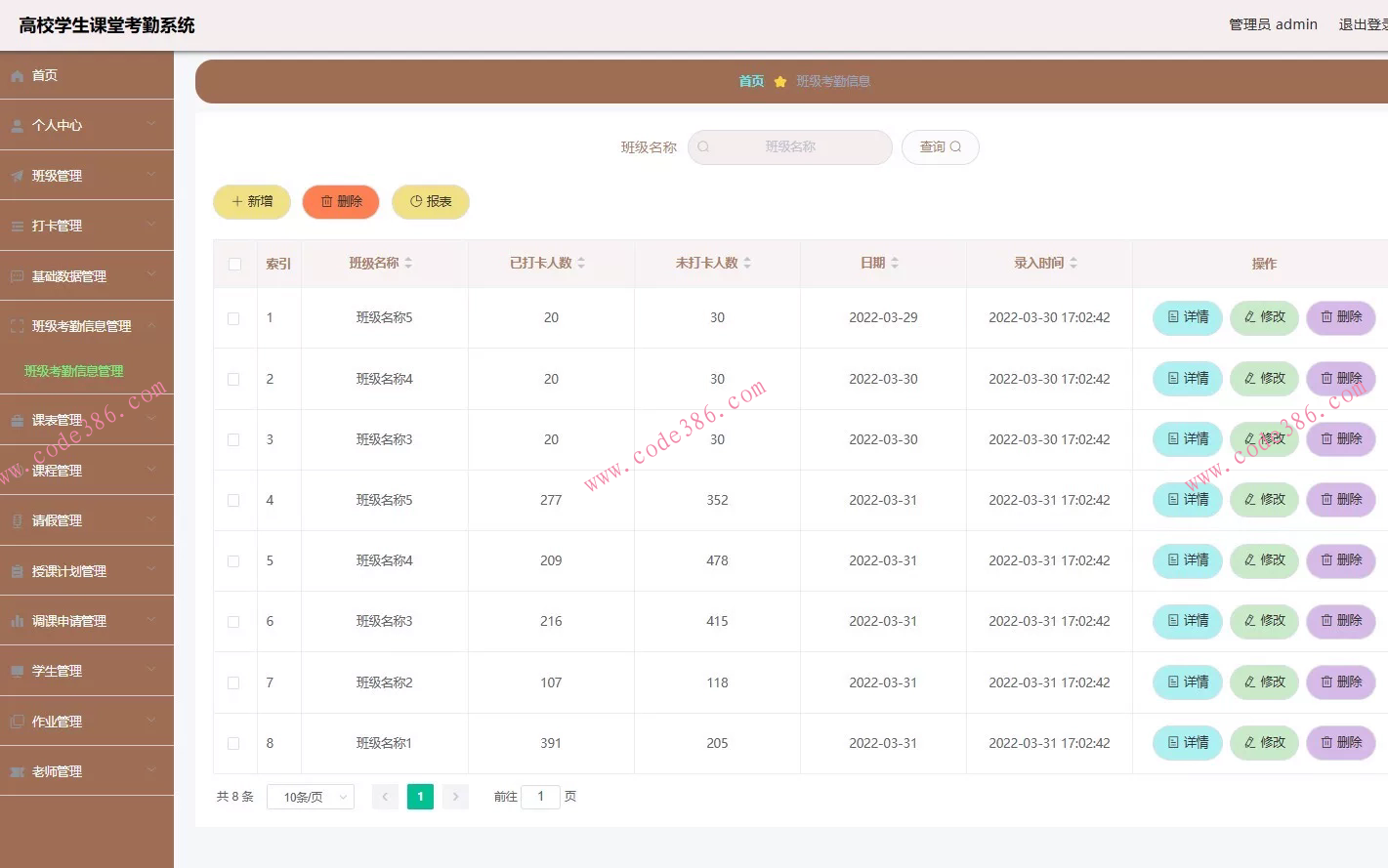The height and width of the screenshot is (868, 1388).
Task: Click the home icon beside 首页 in sidebar
Action: coord(16,74)
